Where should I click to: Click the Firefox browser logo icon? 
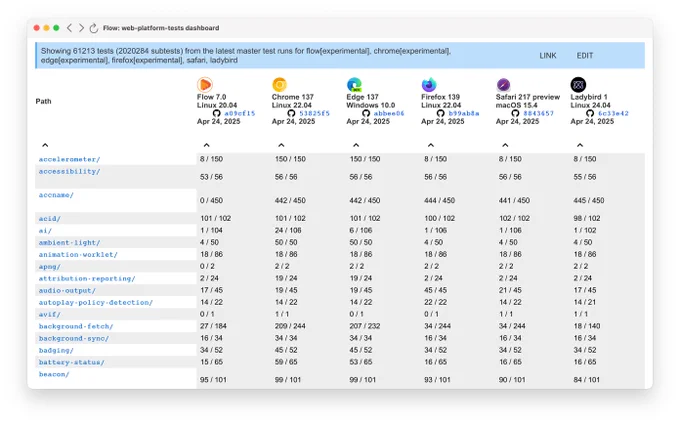pos(429,85)
